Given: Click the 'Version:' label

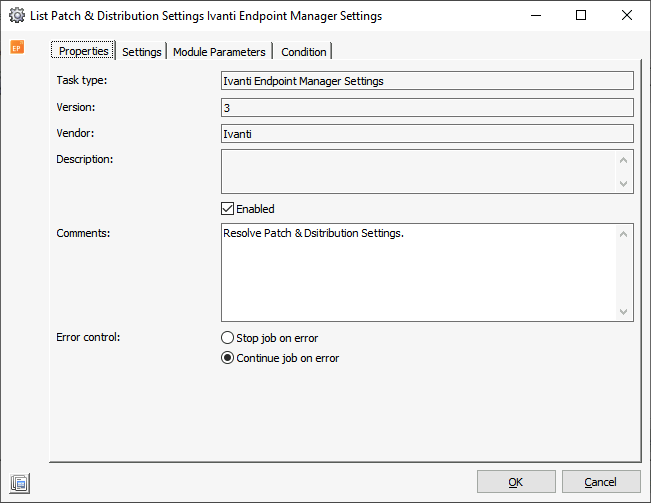Looking at the screenshot, I should (76, 107).
